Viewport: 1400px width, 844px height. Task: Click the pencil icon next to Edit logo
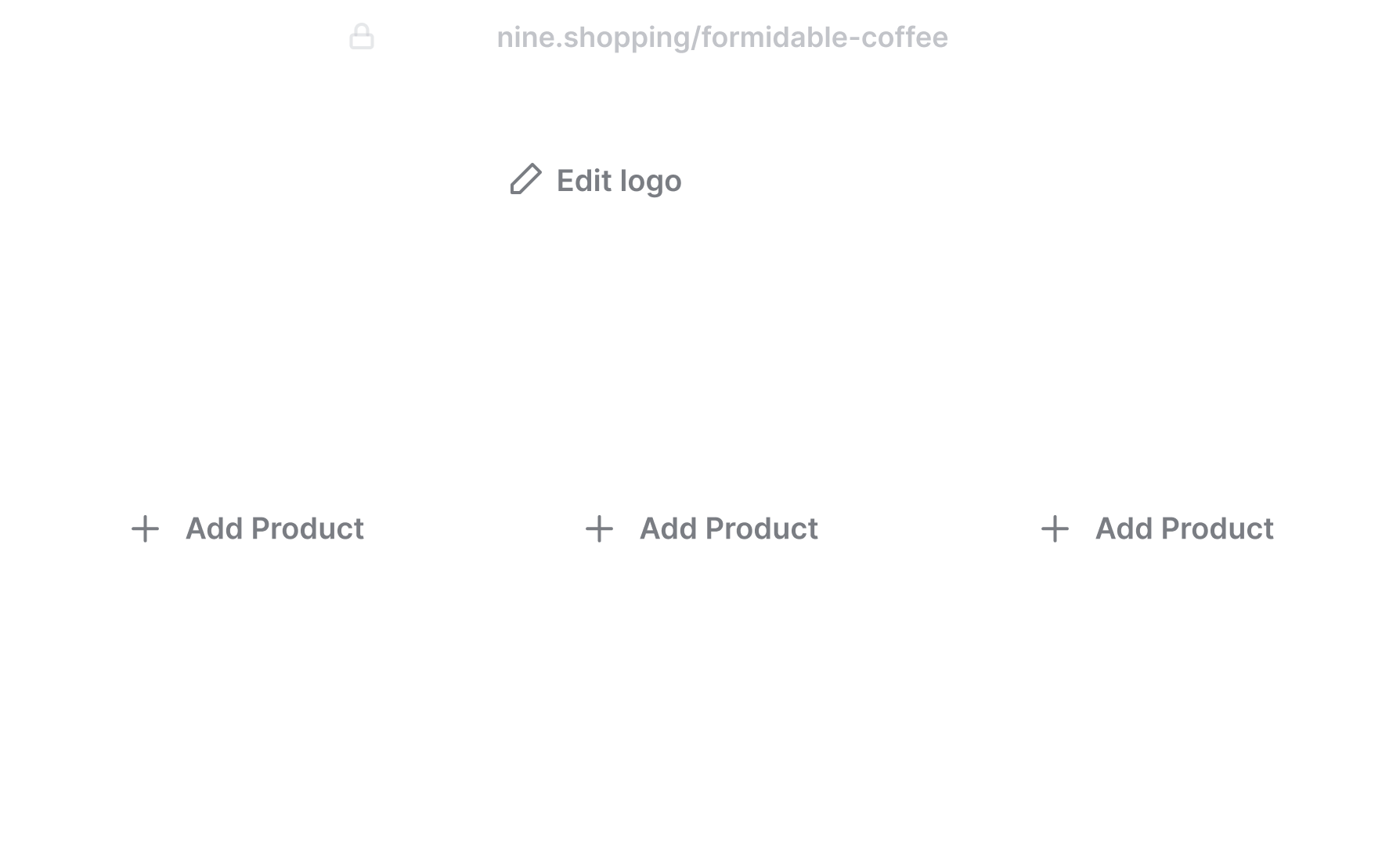click(x=525, y=180)
